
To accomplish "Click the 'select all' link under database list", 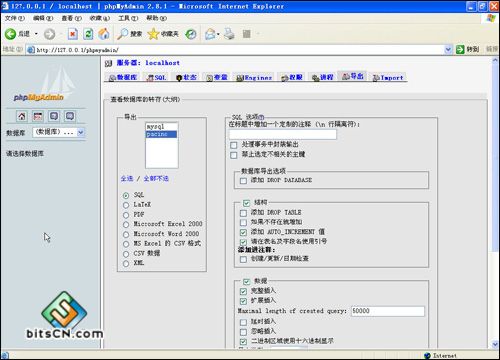I will pyautogui.click(x=127, y=179).
